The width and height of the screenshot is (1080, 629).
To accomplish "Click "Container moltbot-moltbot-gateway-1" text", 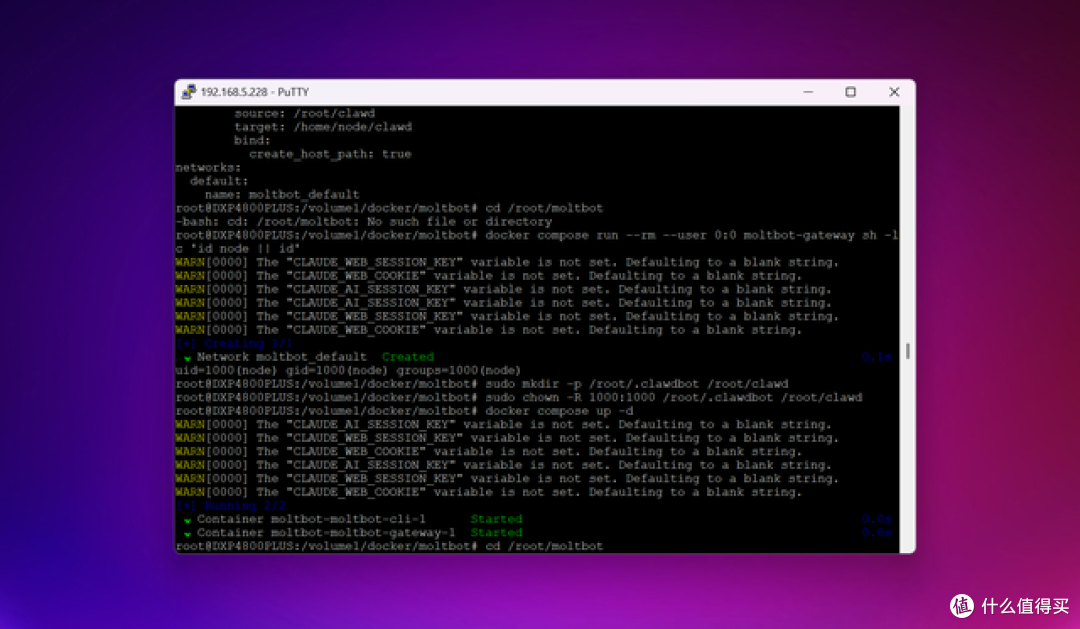I will click(x=326, y=533).
